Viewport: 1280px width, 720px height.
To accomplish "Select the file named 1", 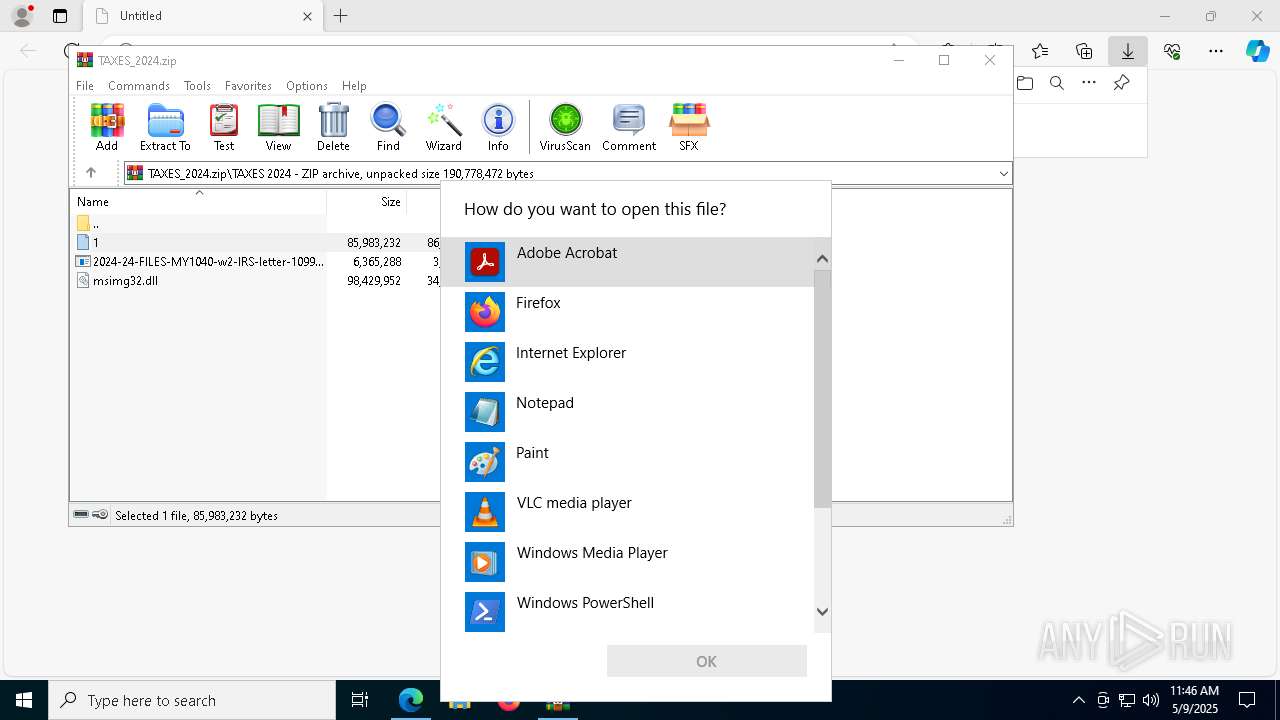I will click(95, 242).
